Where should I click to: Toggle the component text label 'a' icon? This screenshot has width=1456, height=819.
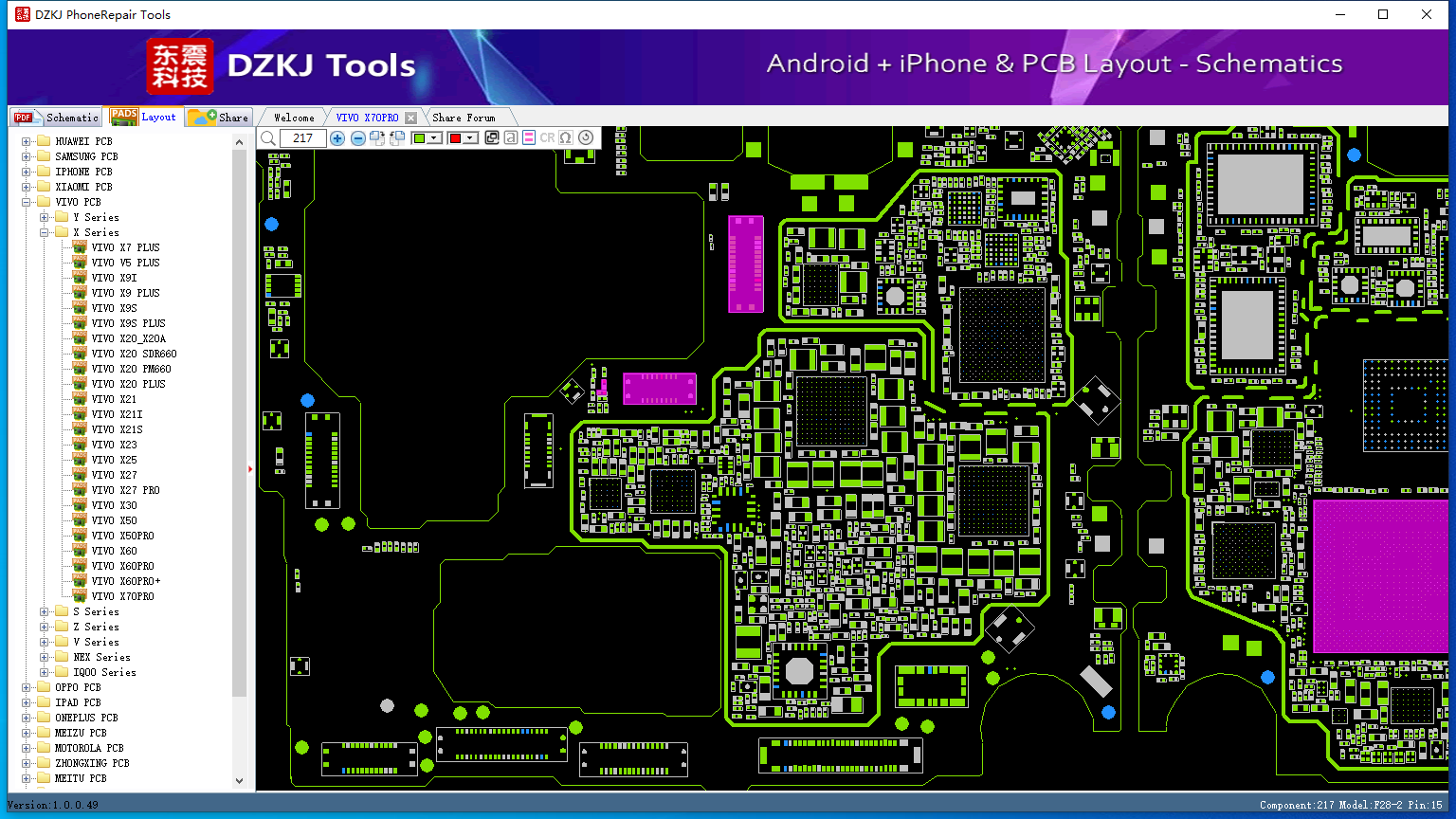coord(510,137)
